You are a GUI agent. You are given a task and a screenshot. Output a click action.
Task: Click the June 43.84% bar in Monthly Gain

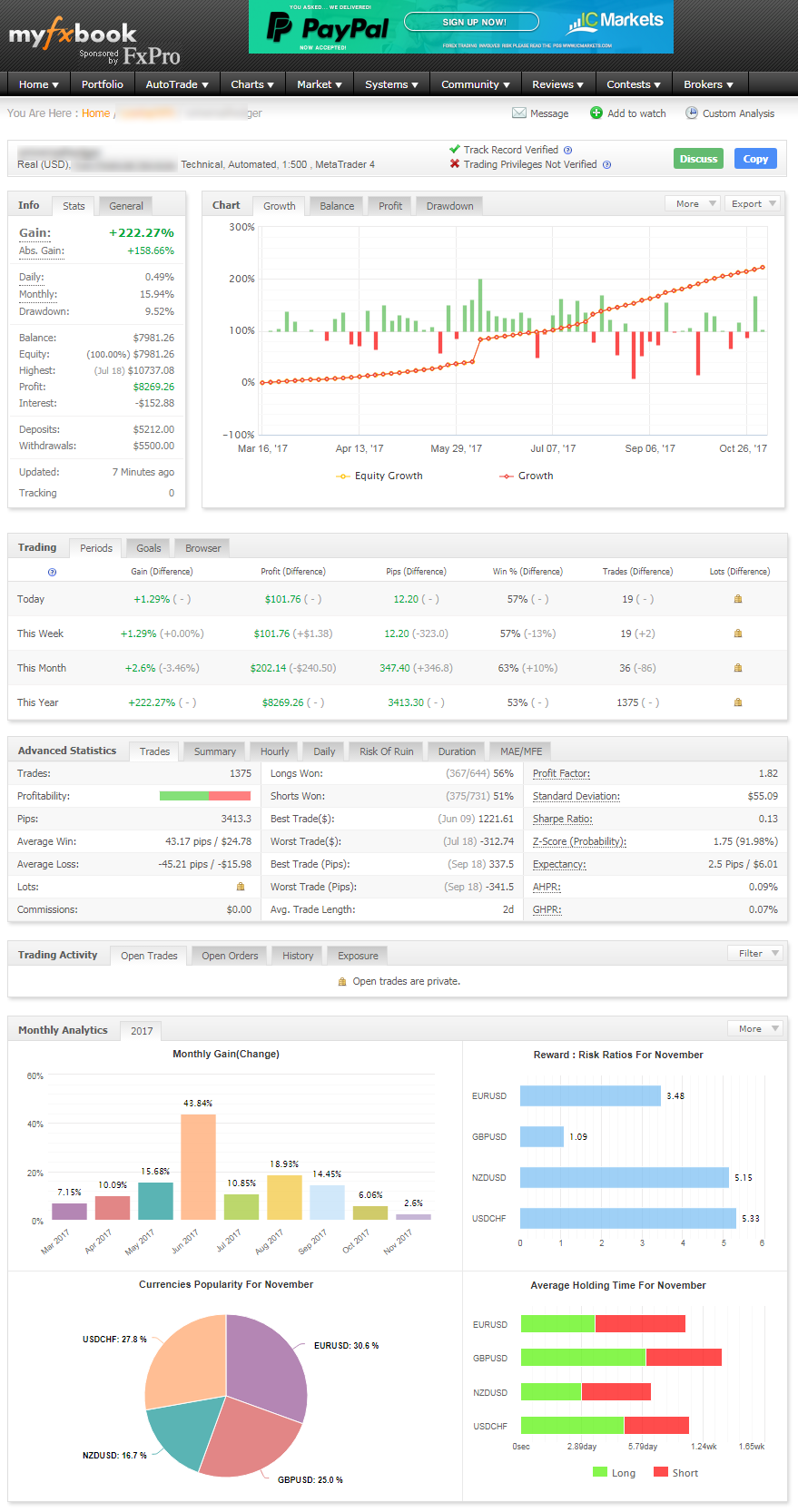coord(198,1166)
